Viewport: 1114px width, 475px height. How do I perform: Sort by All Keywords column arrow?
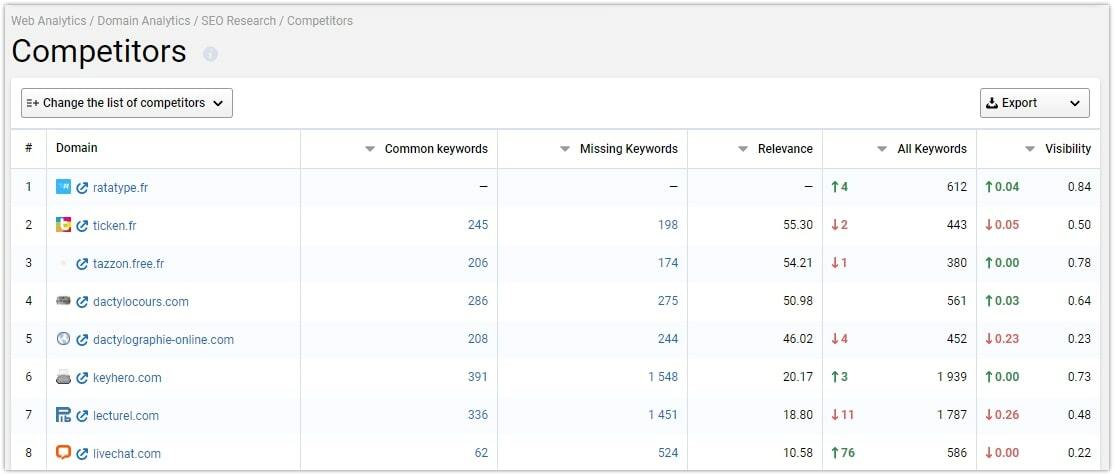coord(882,149)
